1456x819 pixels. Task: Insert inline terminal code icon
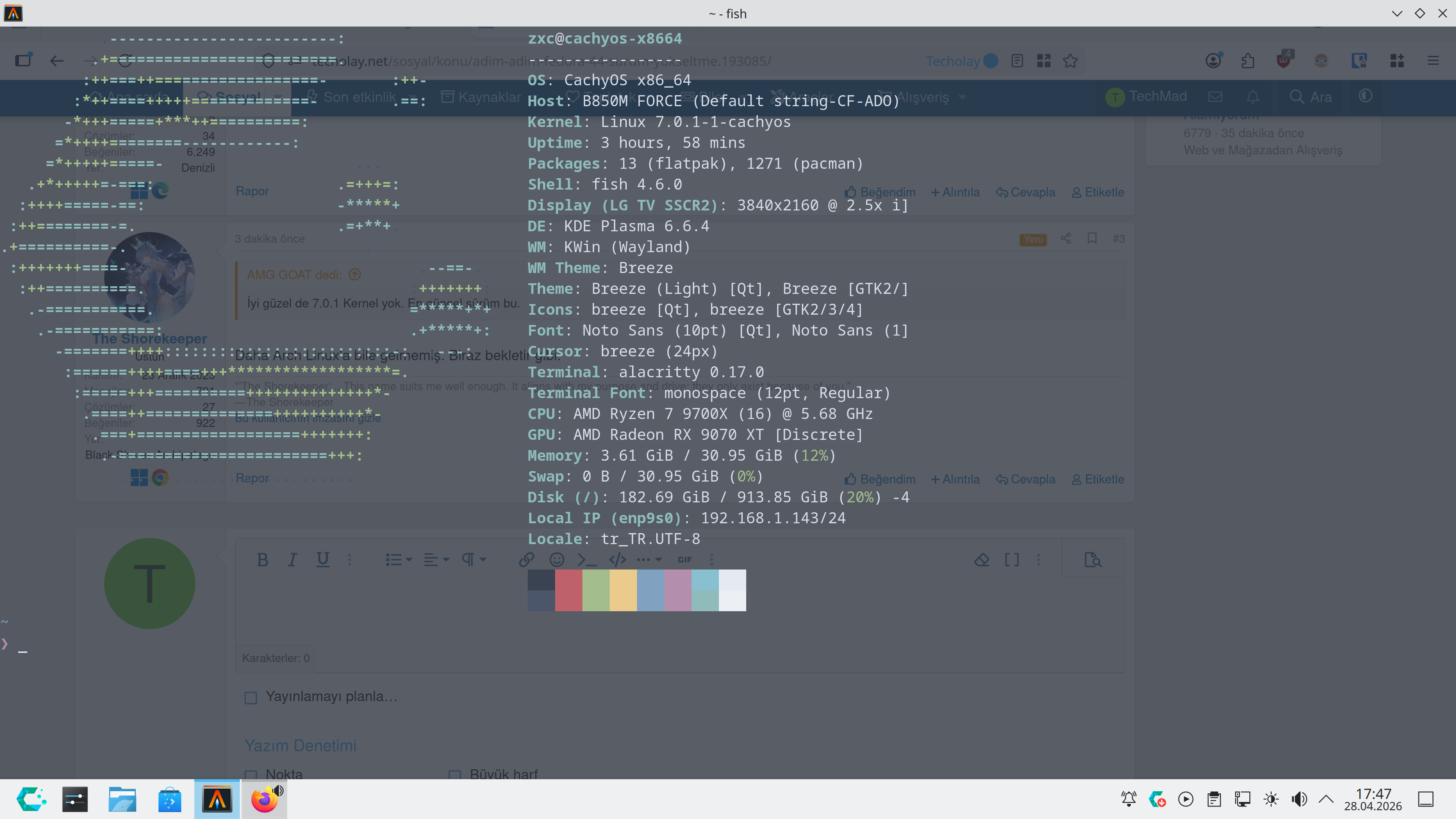click(587, 560)
